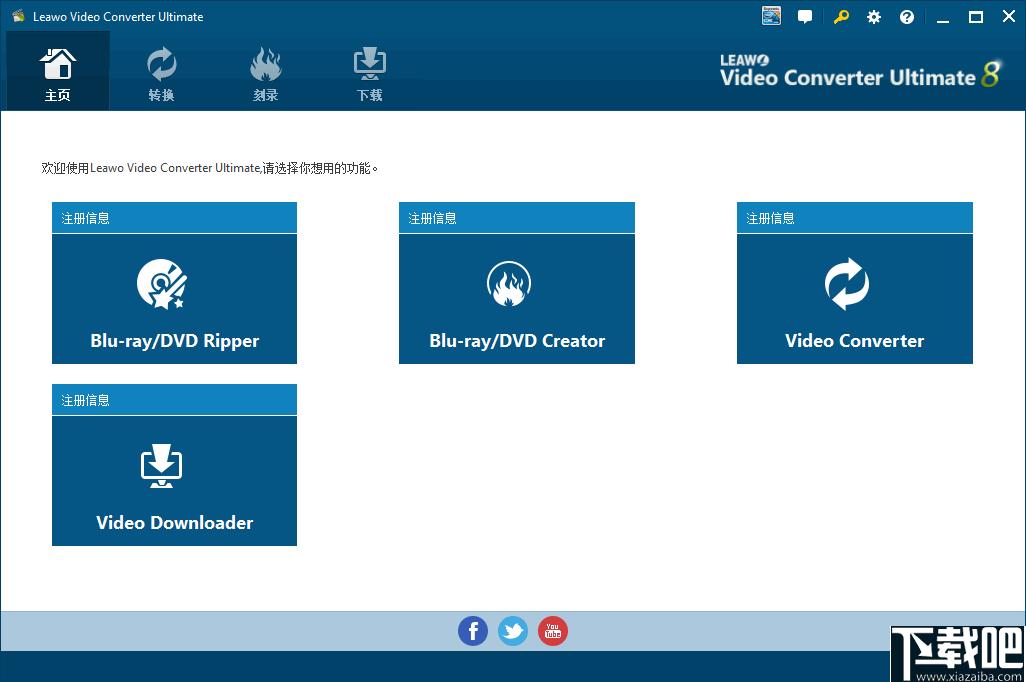Open the Twitter bird icon

pyautogui.click(x=513, y=631)
